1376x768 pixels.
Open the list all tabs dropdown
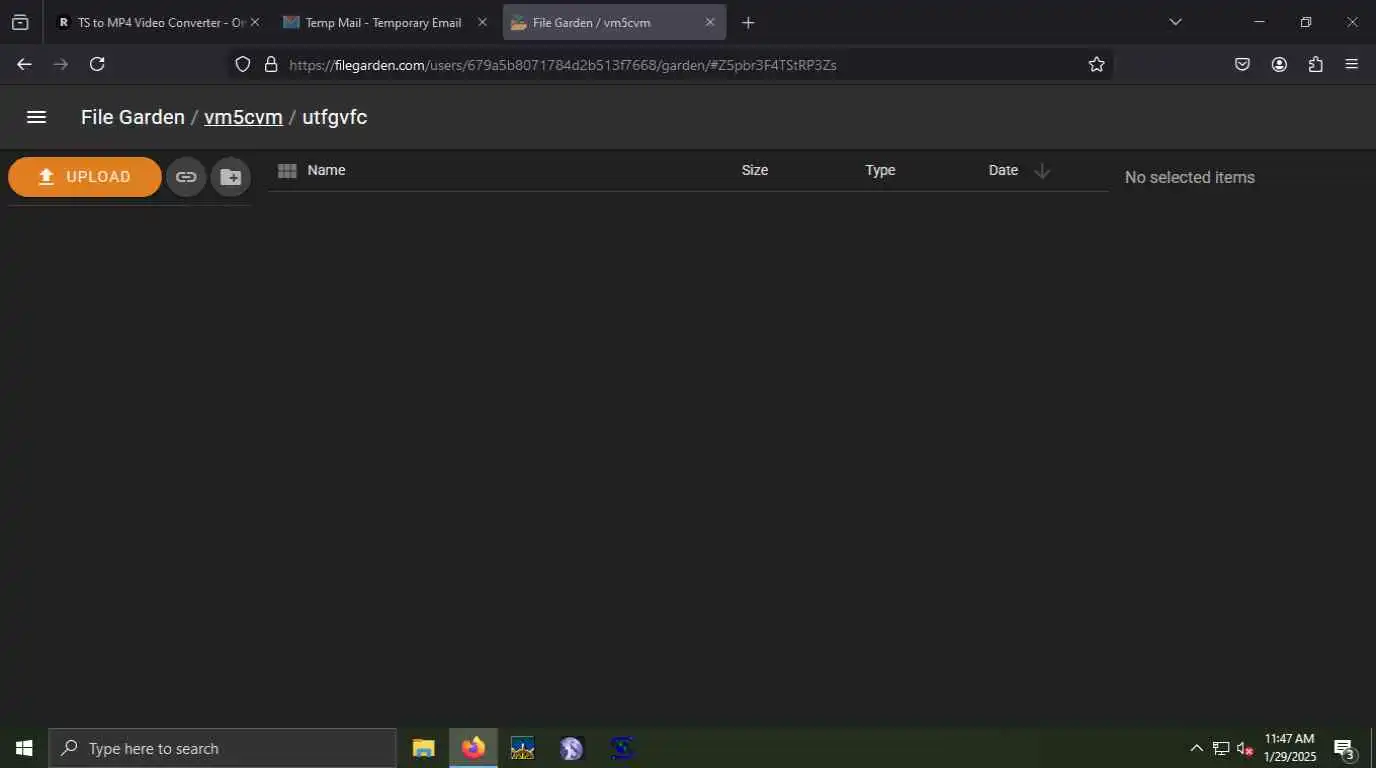pyautogui.click(x=1175, y=22)
